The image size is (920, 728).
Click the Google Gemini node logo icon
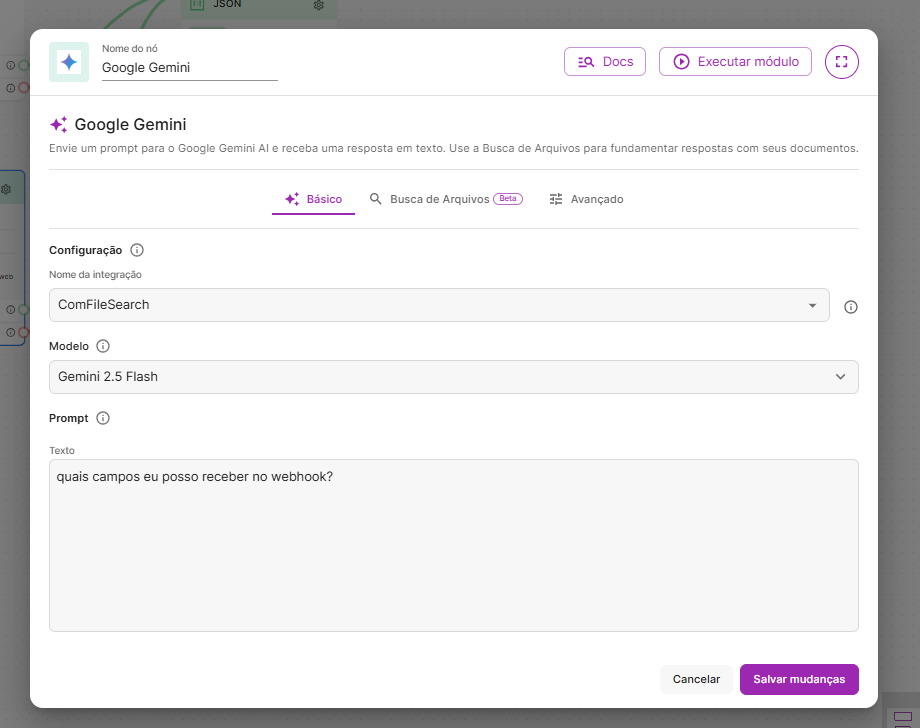tap(68, 62)
